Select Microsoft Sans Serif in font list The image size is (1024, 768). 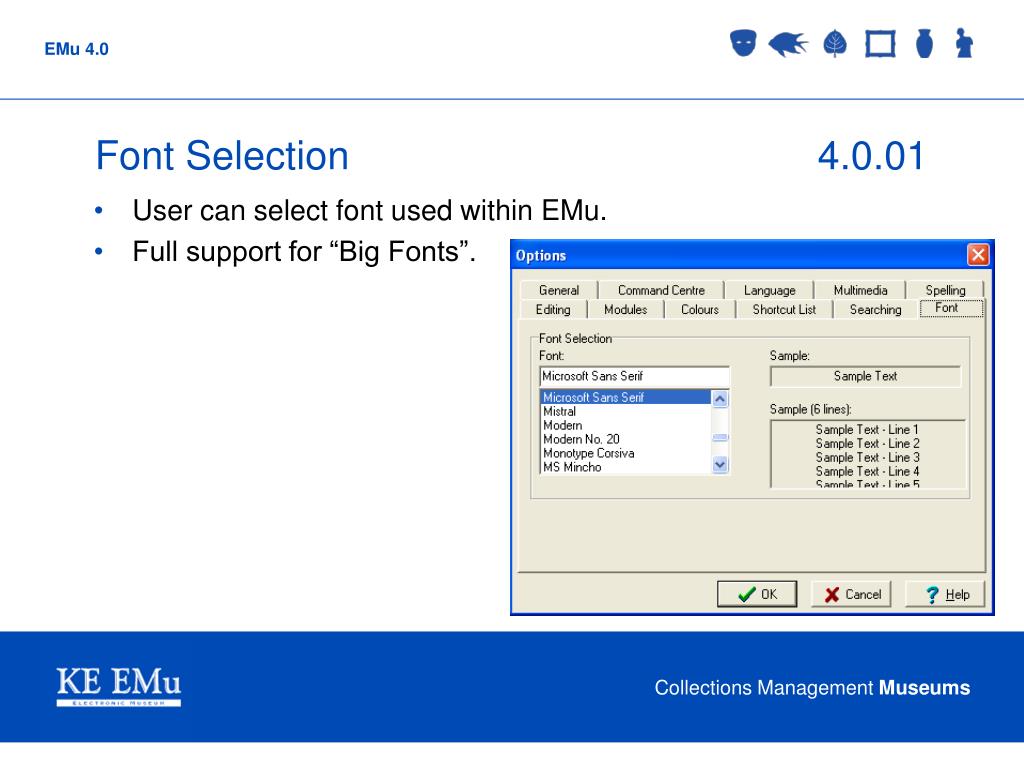pyautogui.click(x=625, y=397)
